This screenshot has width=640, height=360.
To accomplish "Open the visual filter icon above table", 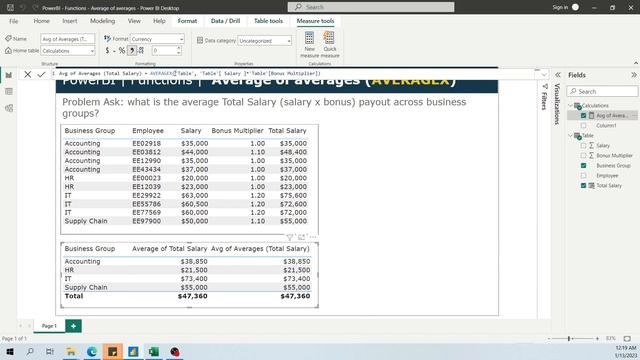I will click(x=289, y=237).
